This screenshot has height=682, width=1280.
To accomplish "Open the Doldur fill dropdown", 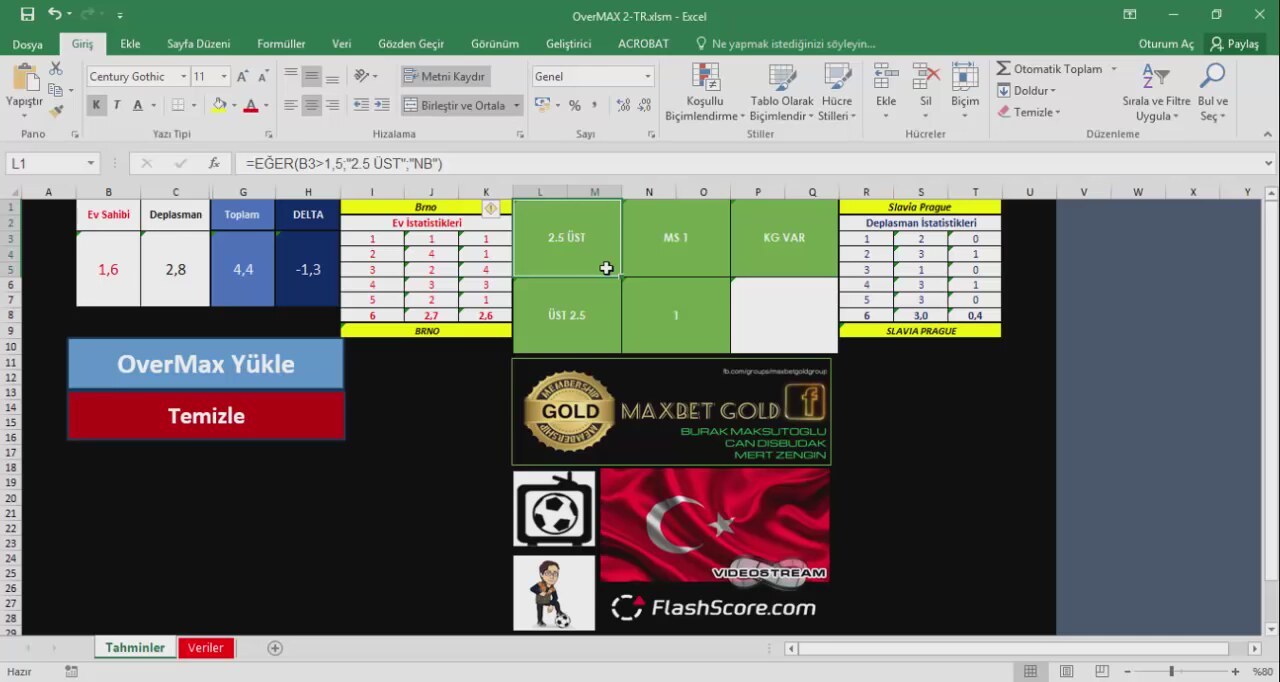I will pos(1027,91).
